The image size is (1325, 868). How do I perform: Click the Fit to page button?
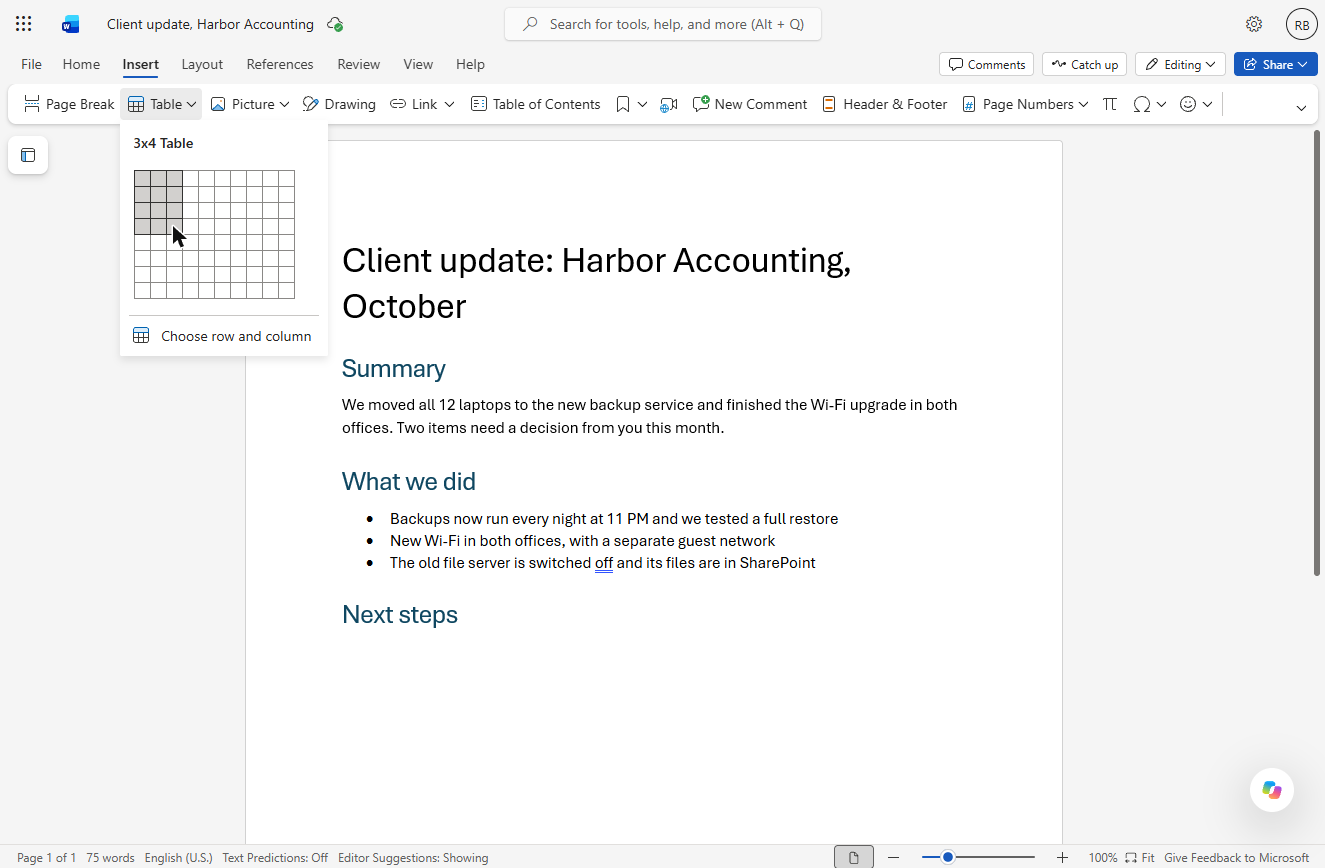[1139, 857]
